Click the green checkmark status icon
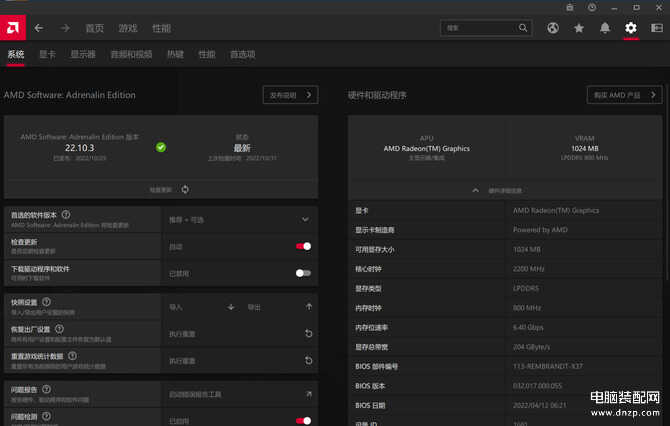 point(161,147)
